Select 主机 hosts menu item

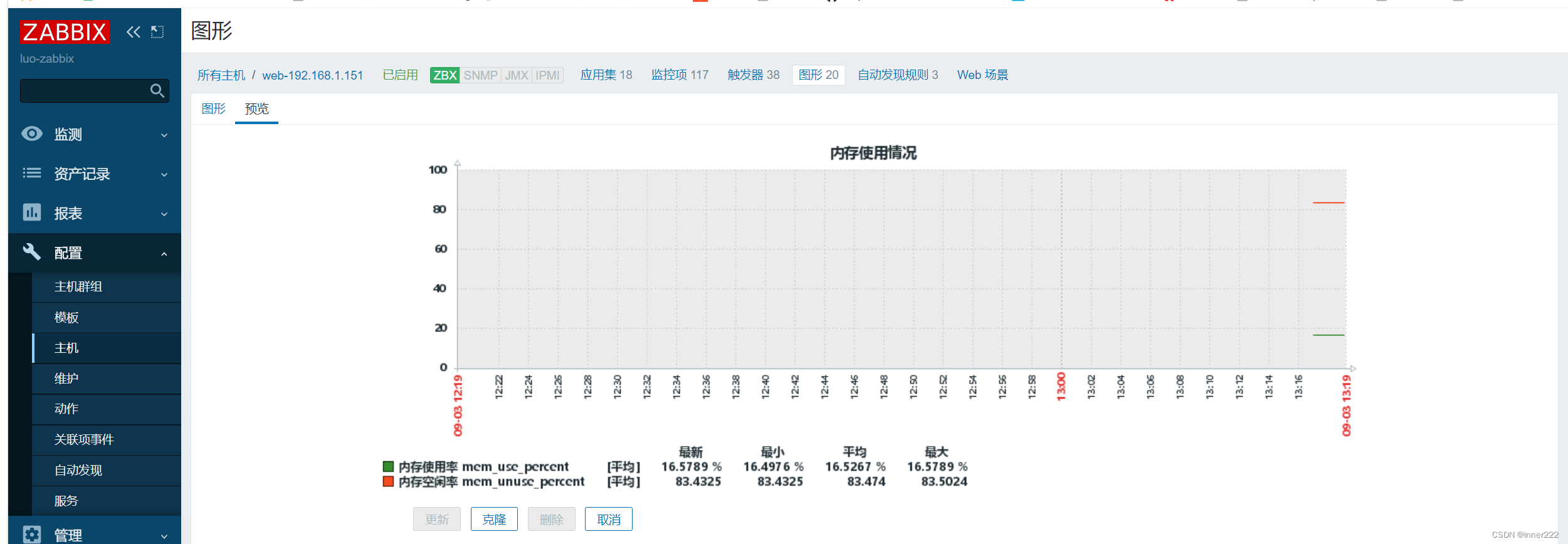[x=107, y=348]
